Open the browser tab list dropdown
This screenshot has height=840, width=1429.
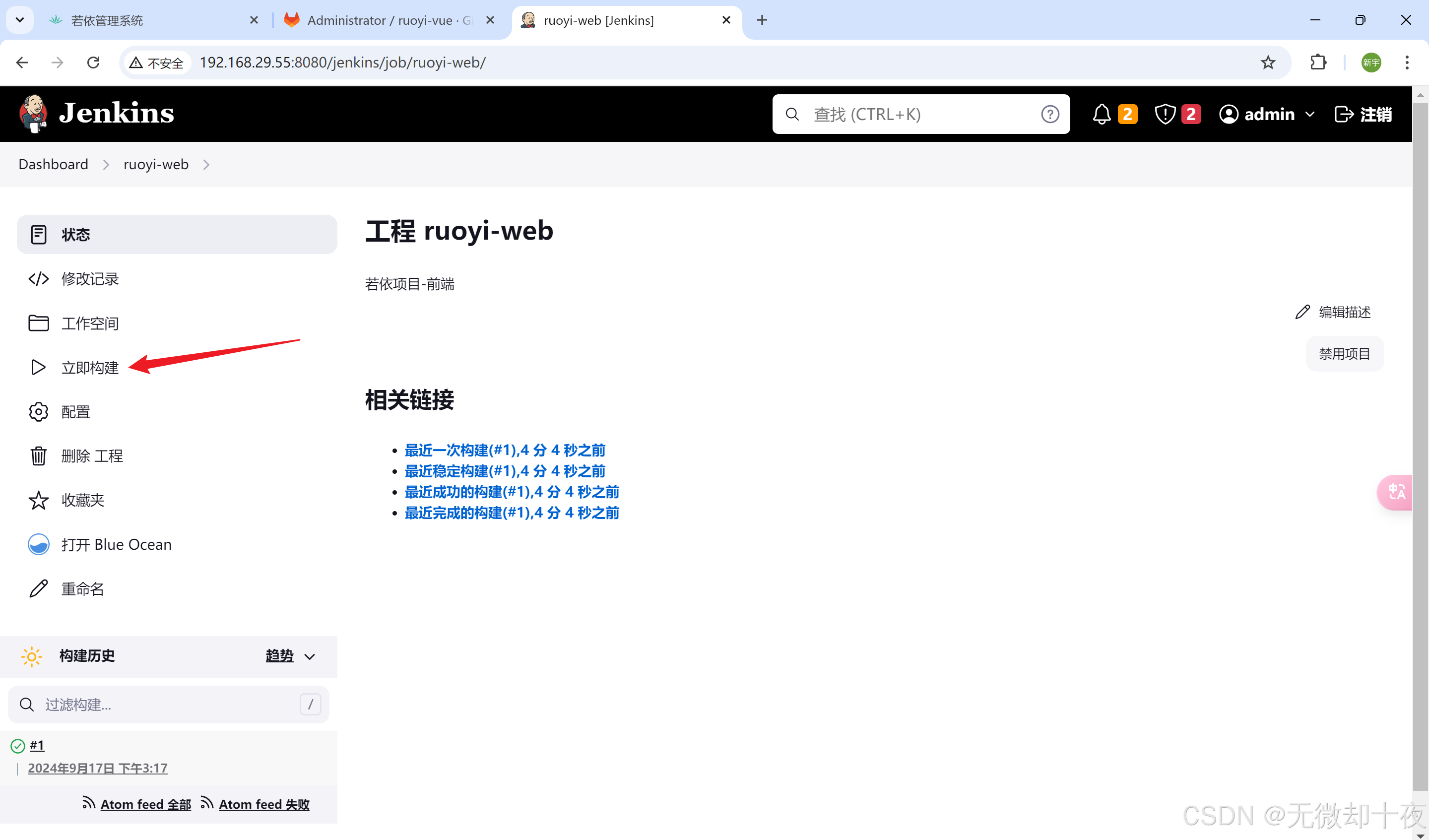tap(20, 20)
